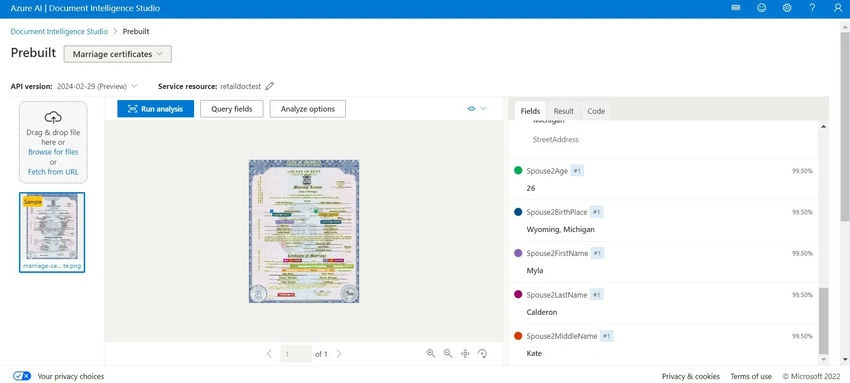Click the Azure AI Document Intelligence Studio title
Image resolution: width=850 pixels, height=383 pixels.
85,9
